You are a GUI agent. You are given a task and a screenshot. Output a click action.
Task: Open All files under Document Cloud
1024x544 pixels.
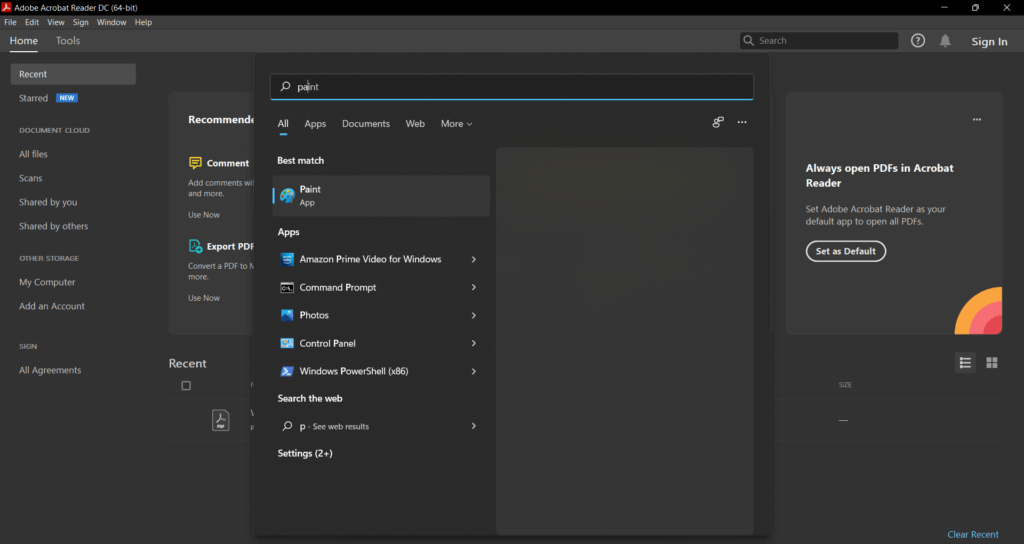tap(33, 154)
